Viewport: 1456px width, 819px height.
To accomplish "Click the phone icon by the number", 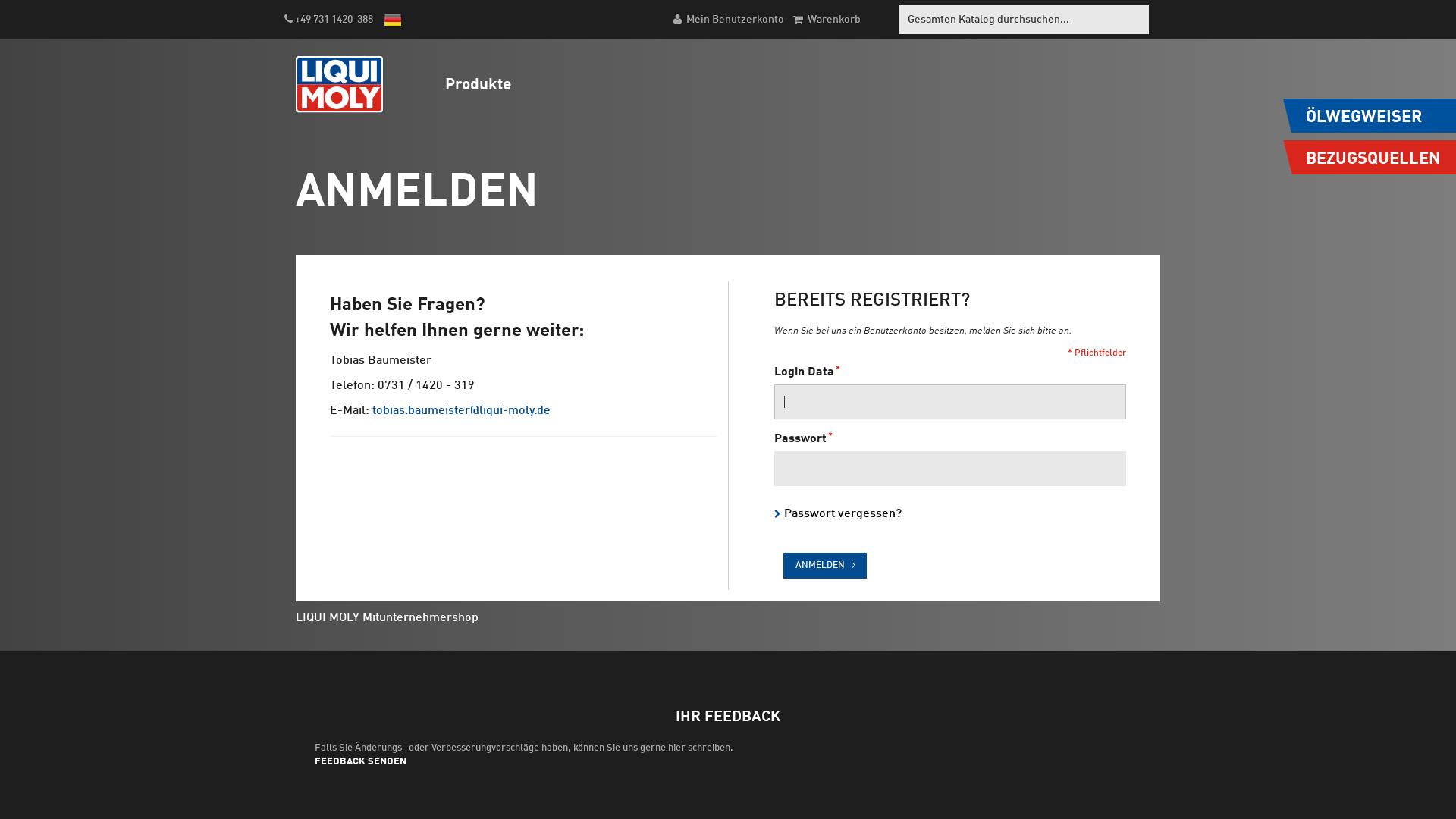I will 288,20.
